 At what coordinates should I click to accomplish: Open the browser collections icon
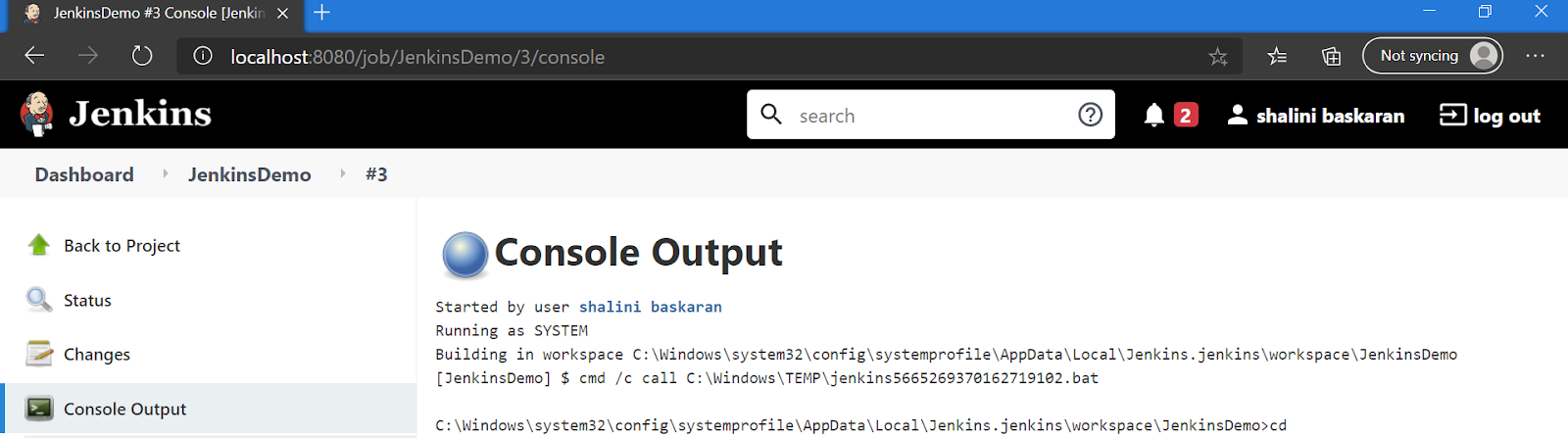point(1331,56)
